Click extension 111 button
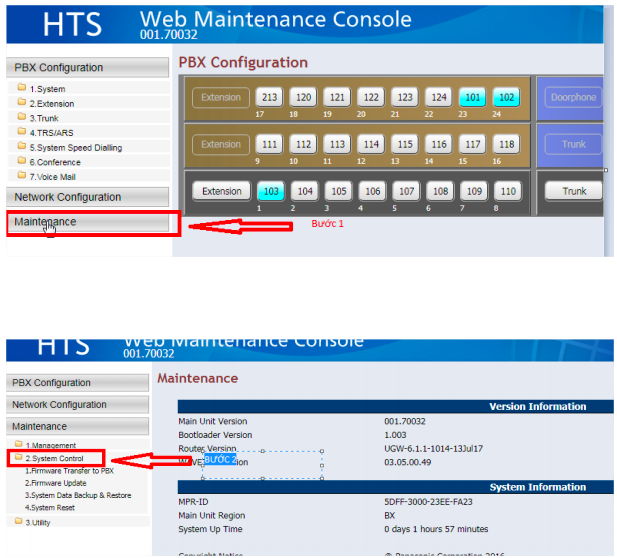 coord(270,144)
